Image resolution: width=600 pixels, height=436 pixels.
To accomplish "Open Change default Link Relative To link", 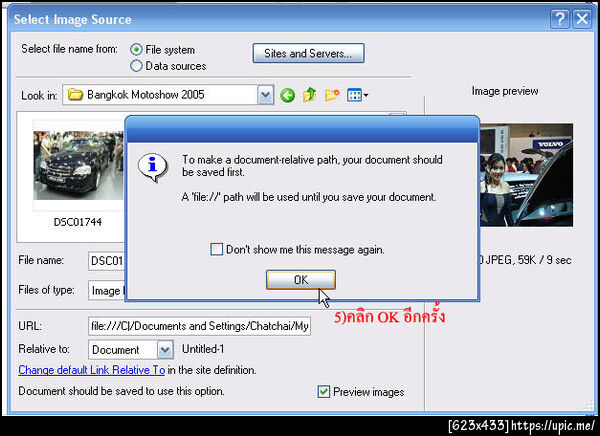I will 91,370.
